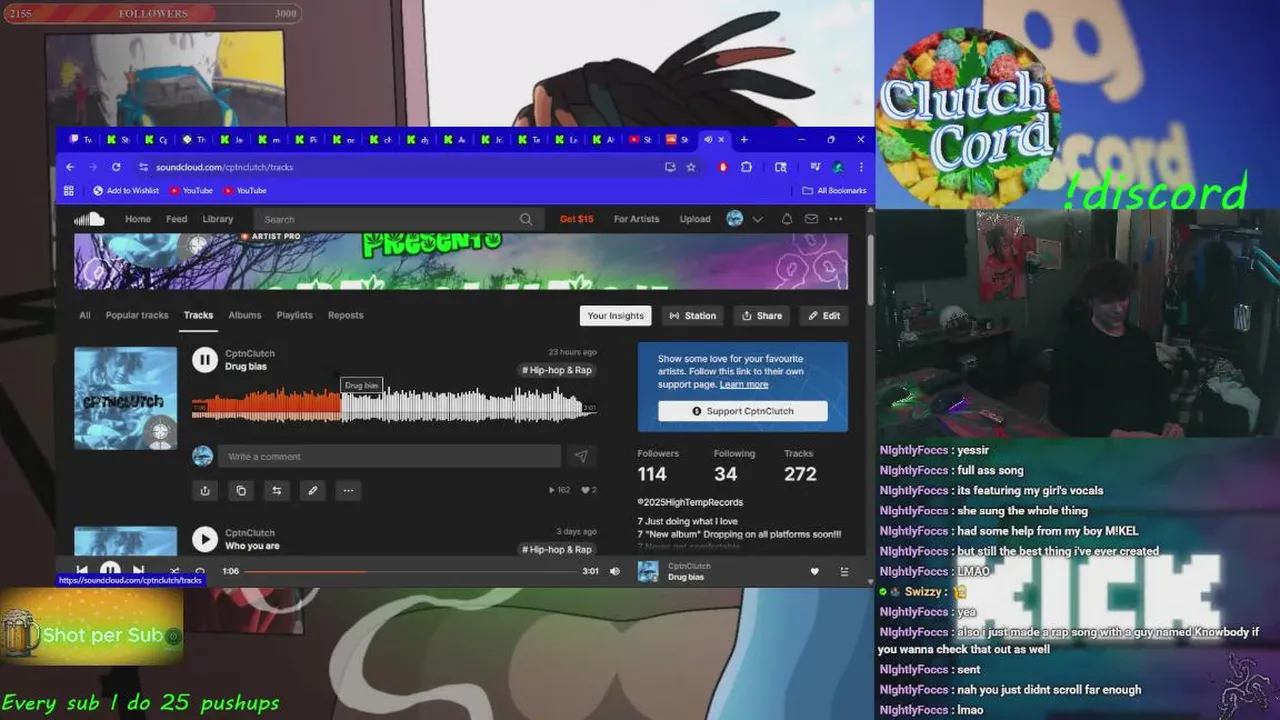Open the bookmarks apps grid icon
Viewport: 1280px width, 720px height.
pos(69,190)
